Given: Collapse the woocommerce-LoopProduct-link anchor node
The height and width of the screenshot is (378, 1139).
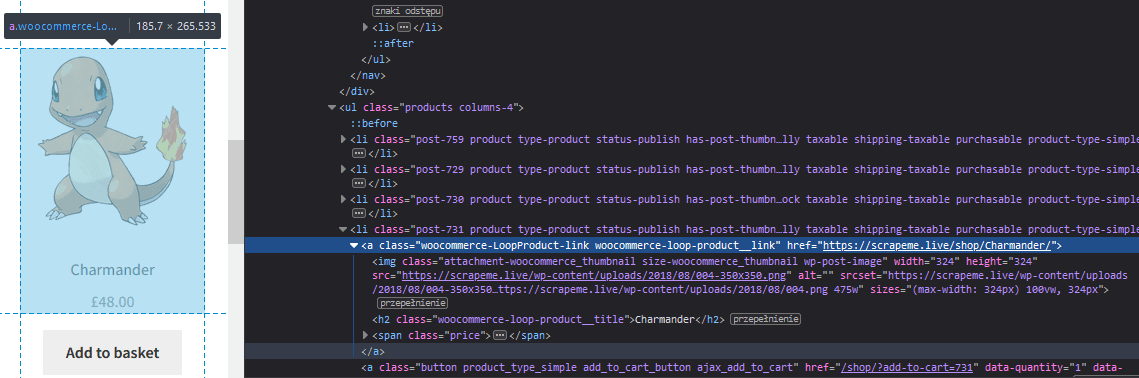Looking at the screenshot, I should (x=354, y=245).
